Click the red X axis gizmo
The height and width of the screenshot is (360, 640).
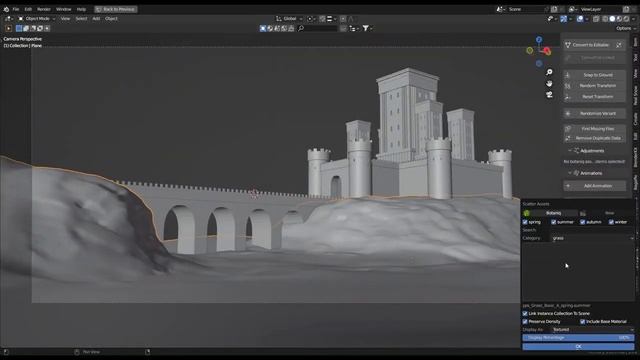pyautogui.click(x=547, y=51)
